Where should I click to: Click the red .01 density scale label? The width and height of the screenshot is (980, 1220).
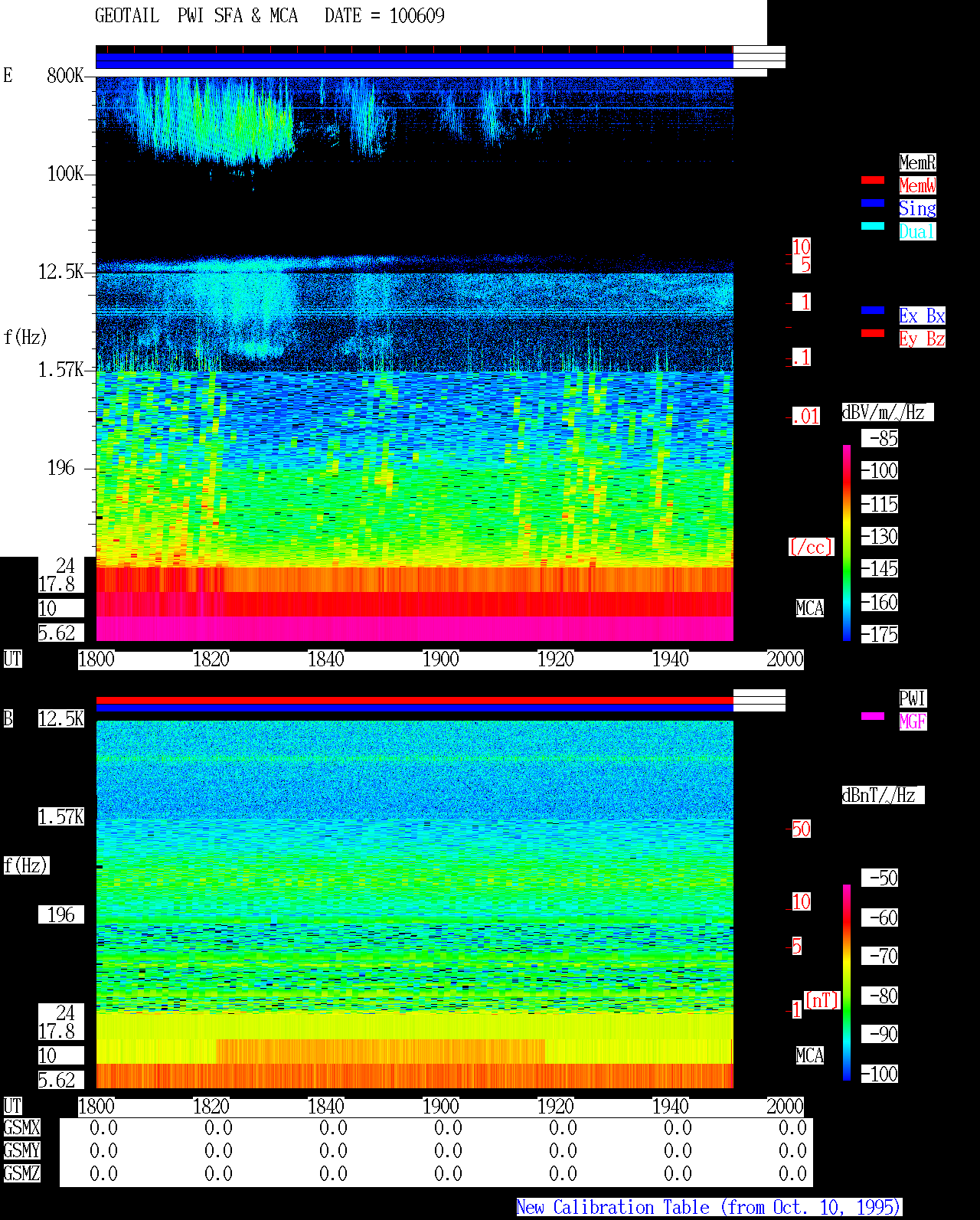805,417
